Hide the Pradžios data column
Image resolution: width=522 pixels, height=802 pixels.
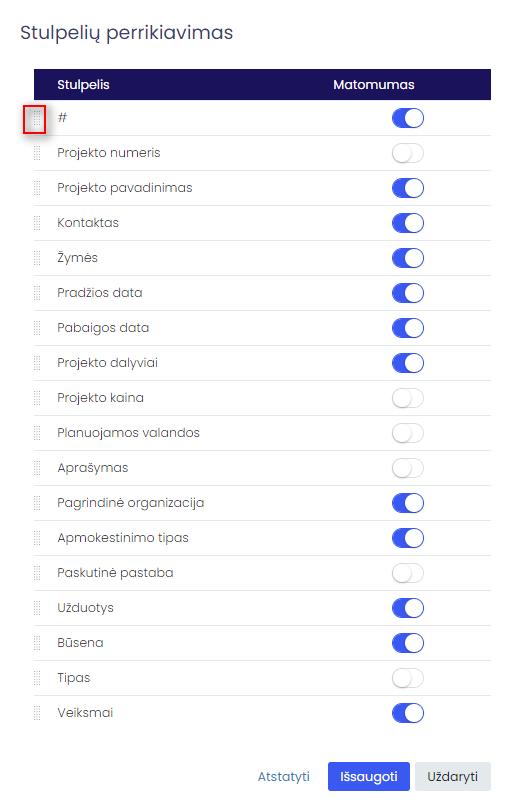click(407, 293)
